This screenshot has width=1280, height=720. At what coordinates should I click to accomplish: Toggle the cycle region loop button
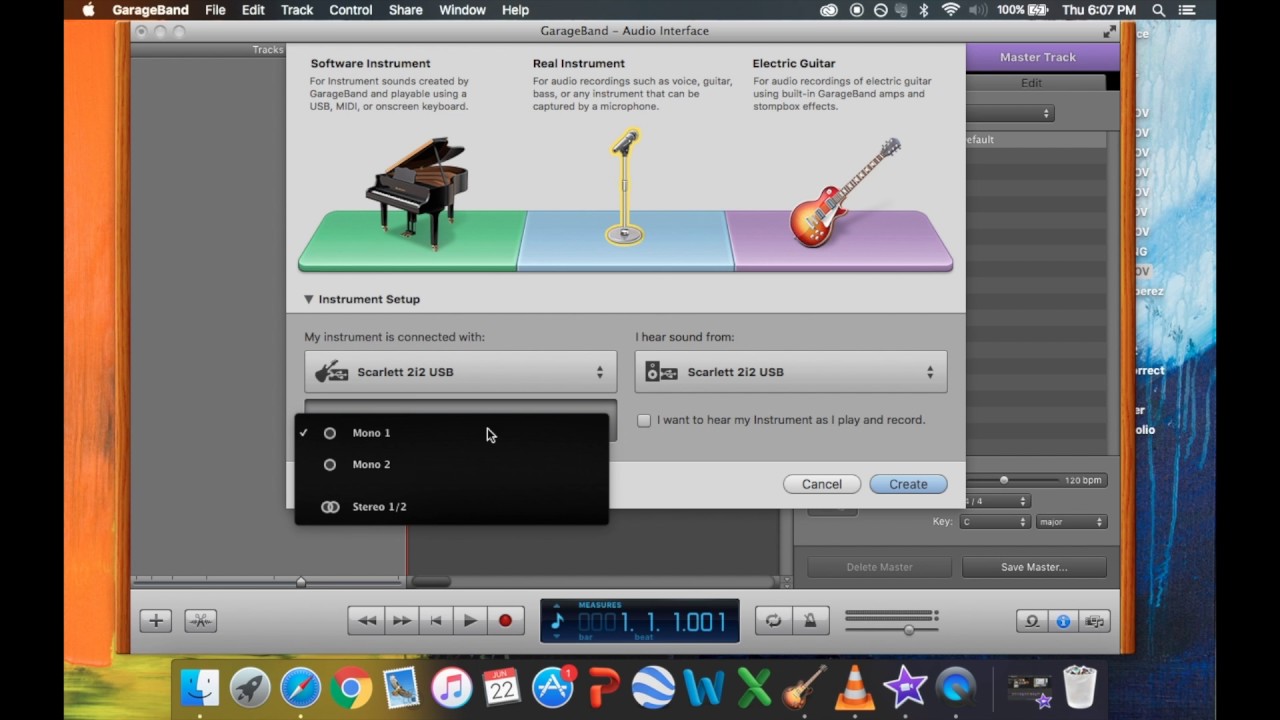[x=773, y=621]
